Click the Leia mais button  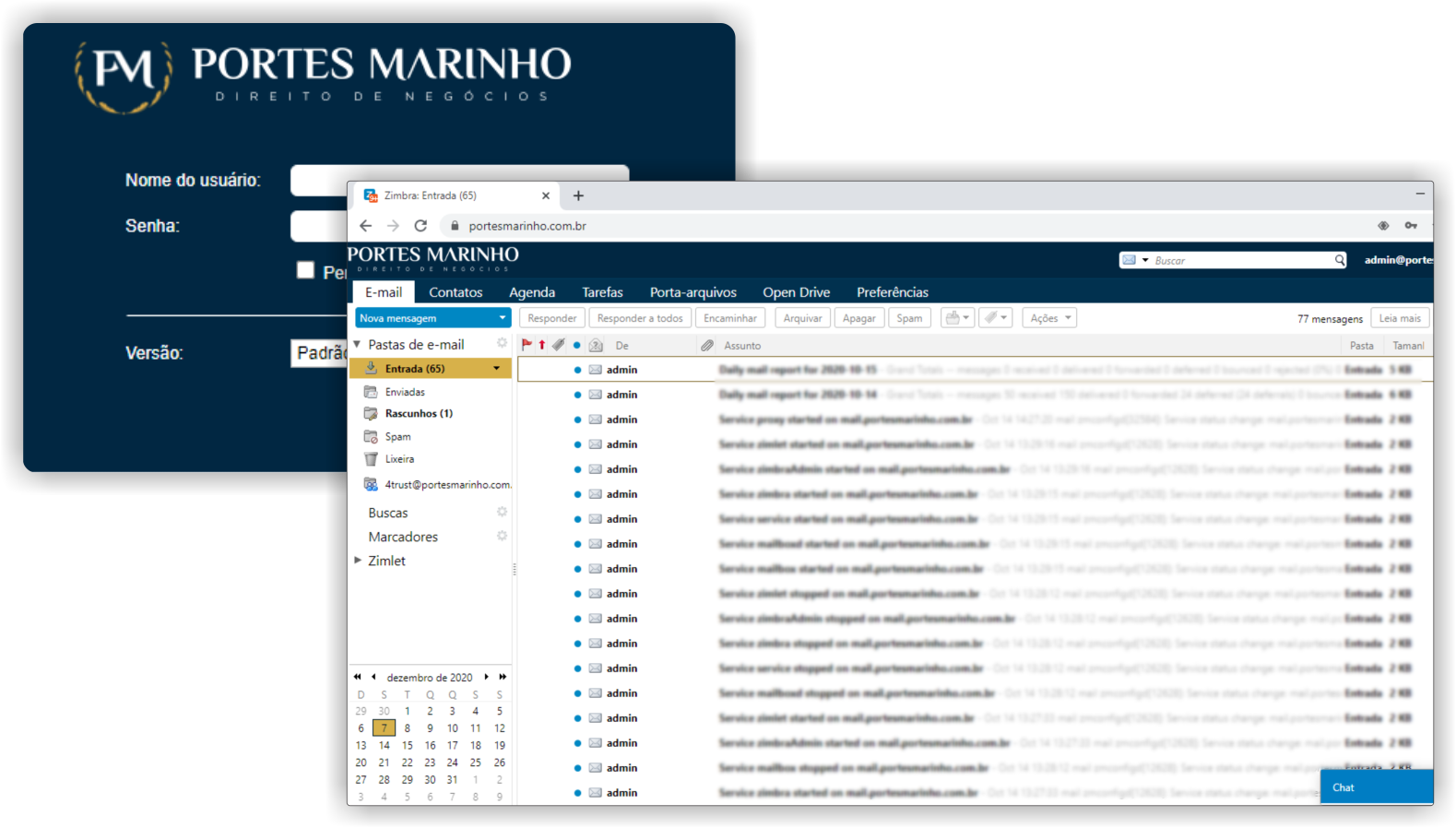(1400, 318)
